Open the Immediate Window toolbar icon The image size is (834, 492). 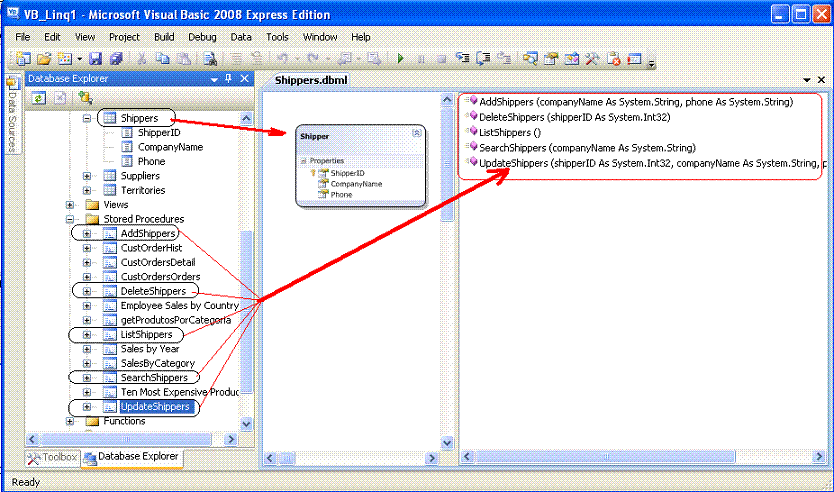(x=634, y=59)
